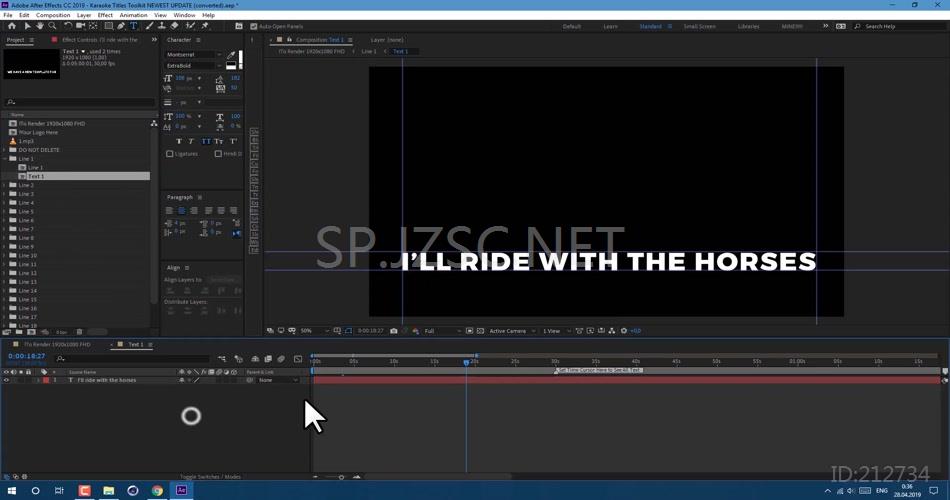Screen dimensions: 950x500
Task: Open the Full resolution dropdown
Action: [x=442, y=331]
